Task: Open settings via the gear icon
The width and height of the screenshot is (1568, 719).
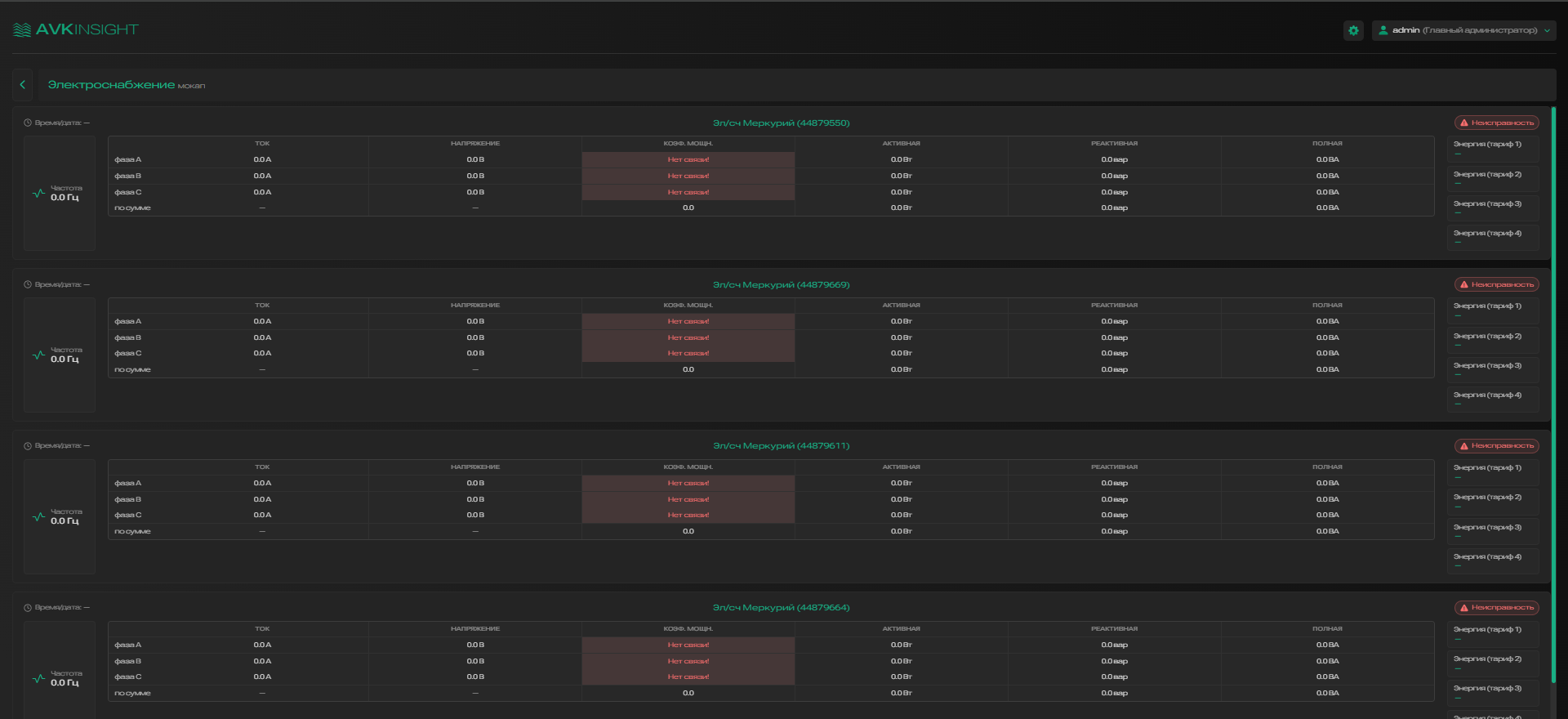Action: [1353, 30]
